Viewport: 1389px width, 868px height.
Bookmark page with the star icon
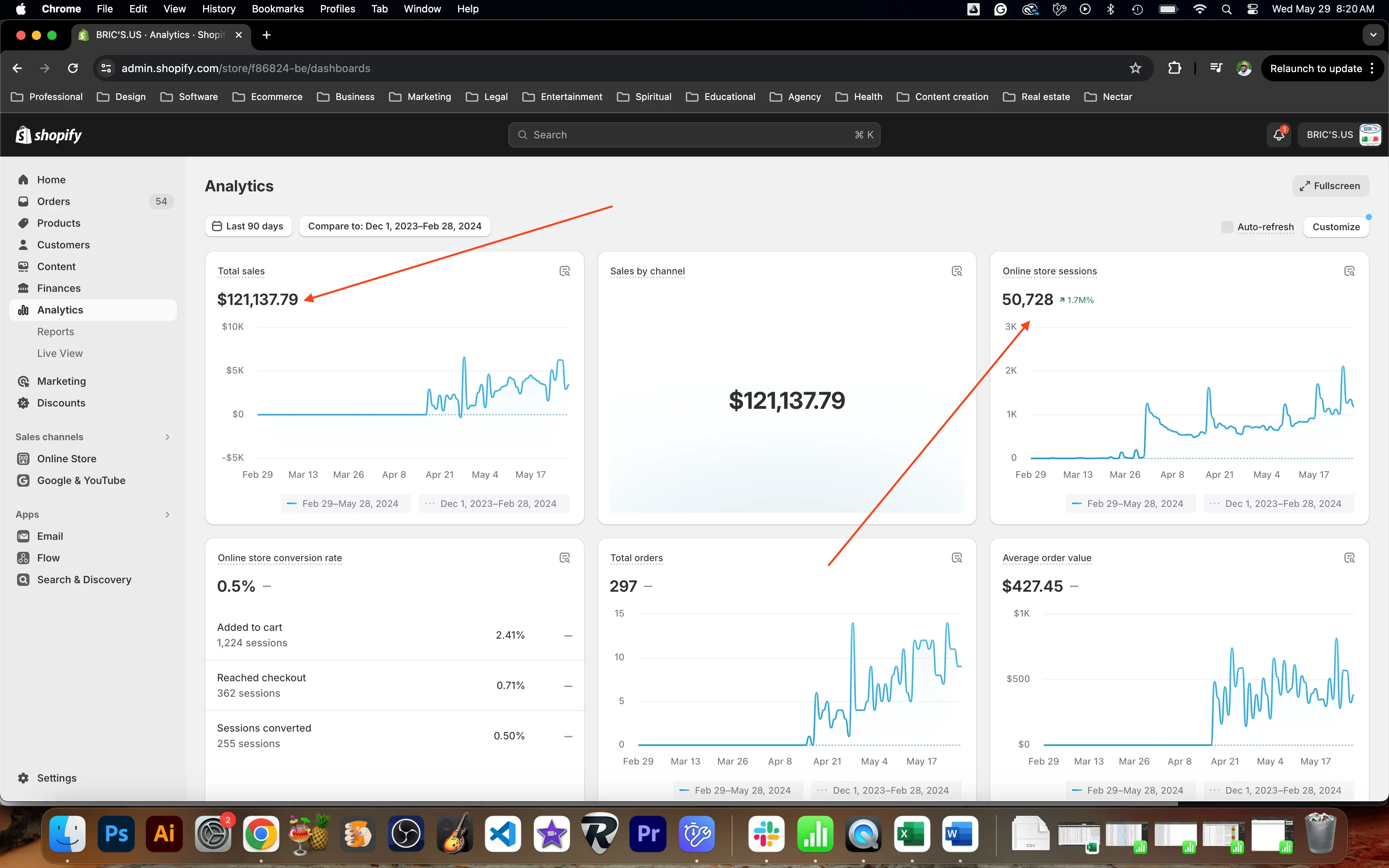tap(1135, 68)
